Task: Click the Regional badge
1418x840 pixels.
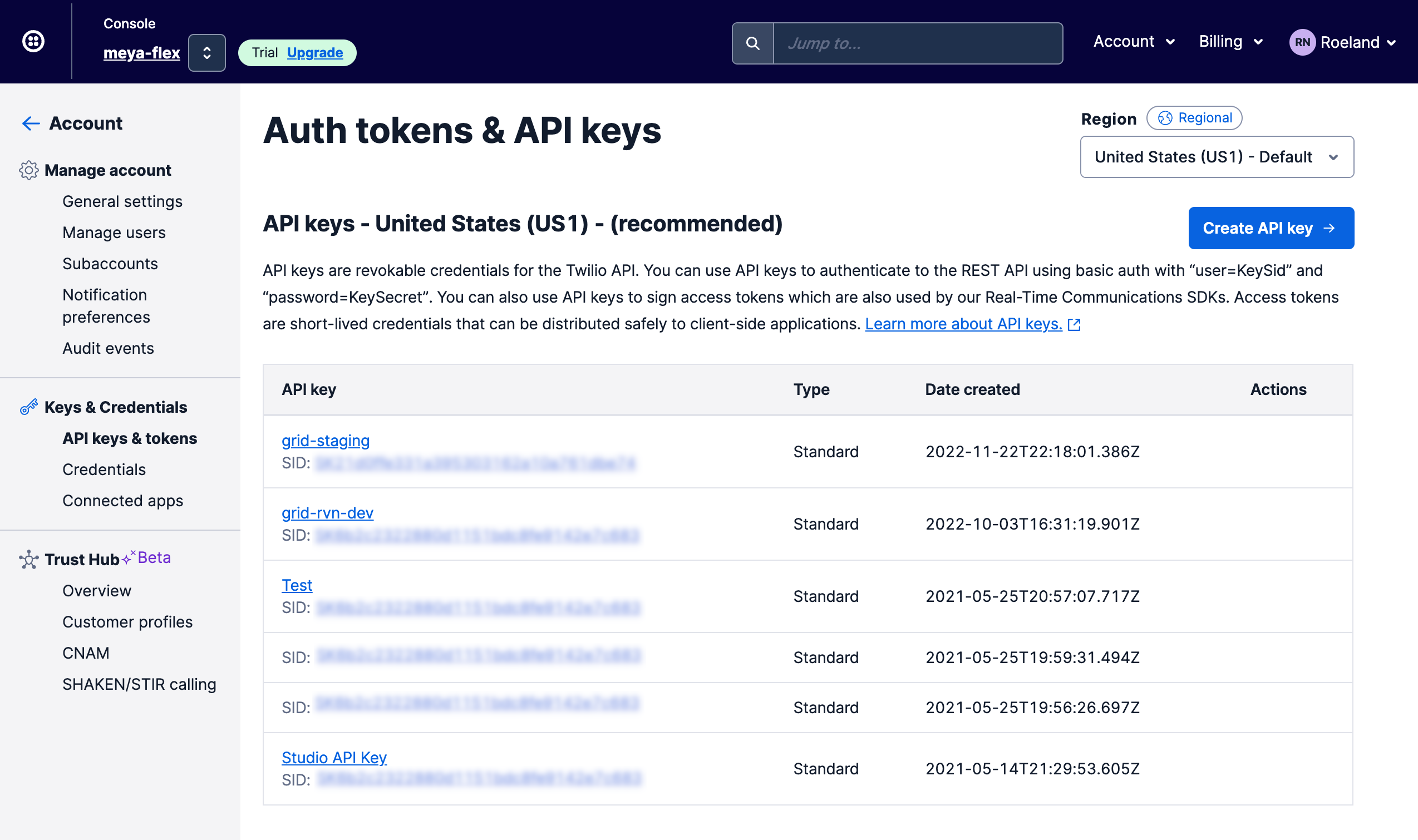Action: 1194,118
